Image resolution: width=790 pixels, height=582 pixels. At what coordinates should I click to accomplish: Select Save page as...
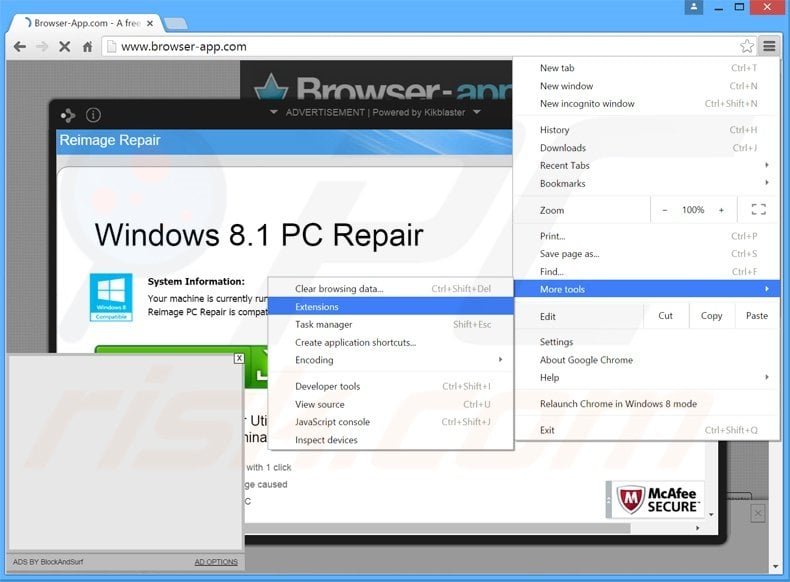coord(646,254)
